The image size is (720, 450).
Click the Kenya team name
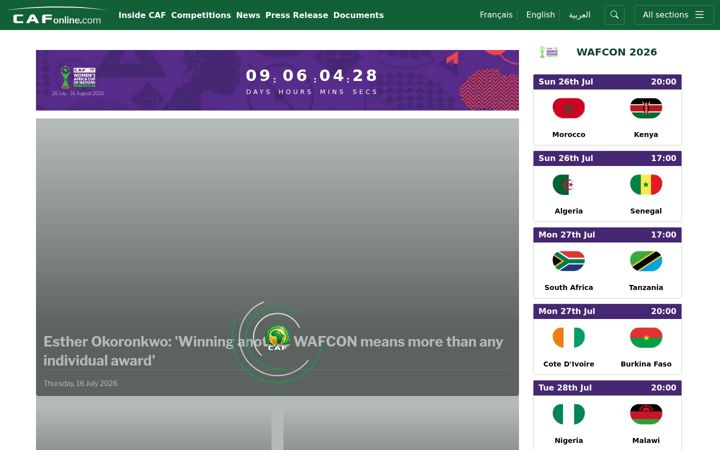646,135
